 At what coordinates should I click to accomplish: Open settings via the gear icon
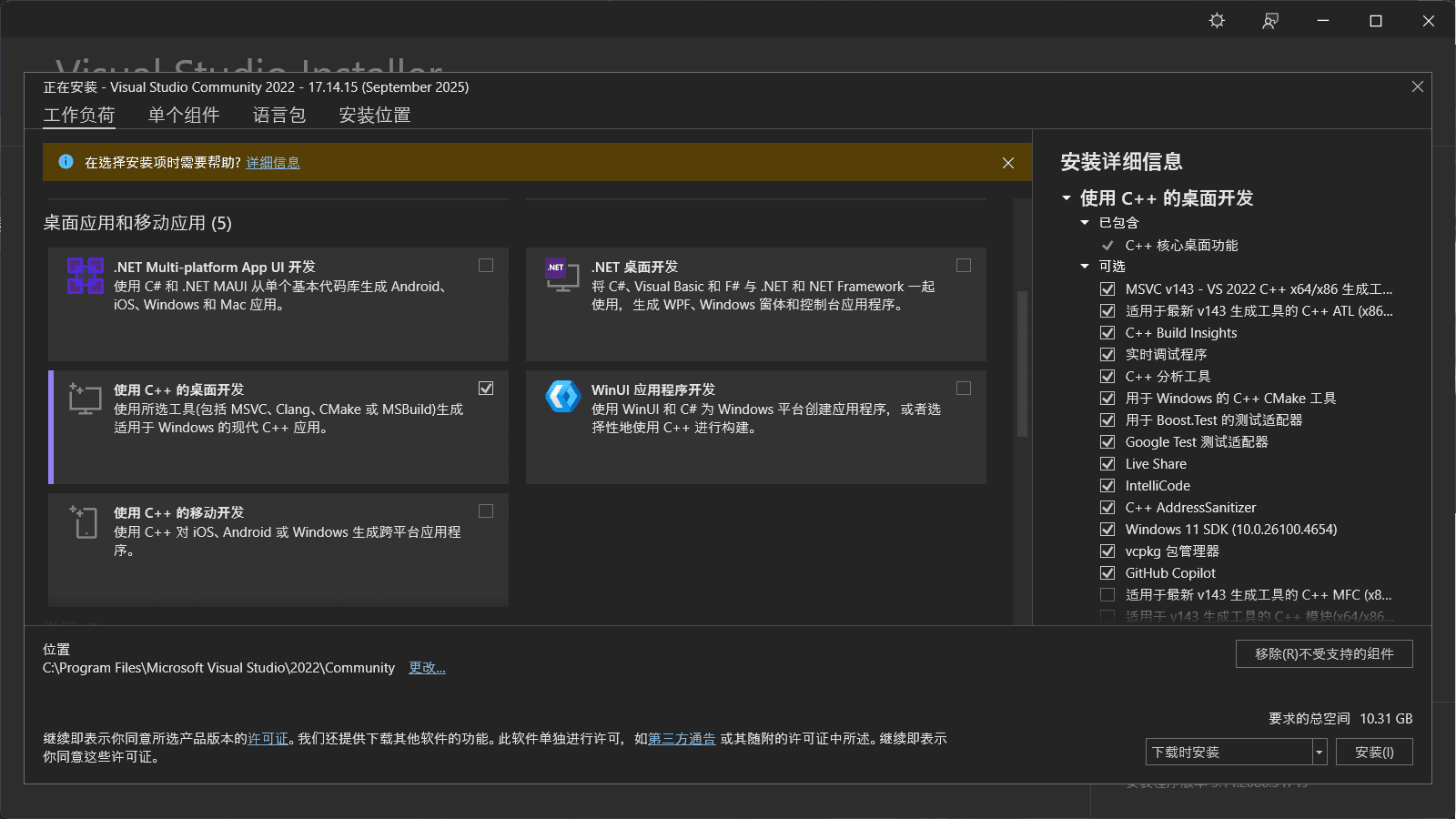tap(1217, 21)
